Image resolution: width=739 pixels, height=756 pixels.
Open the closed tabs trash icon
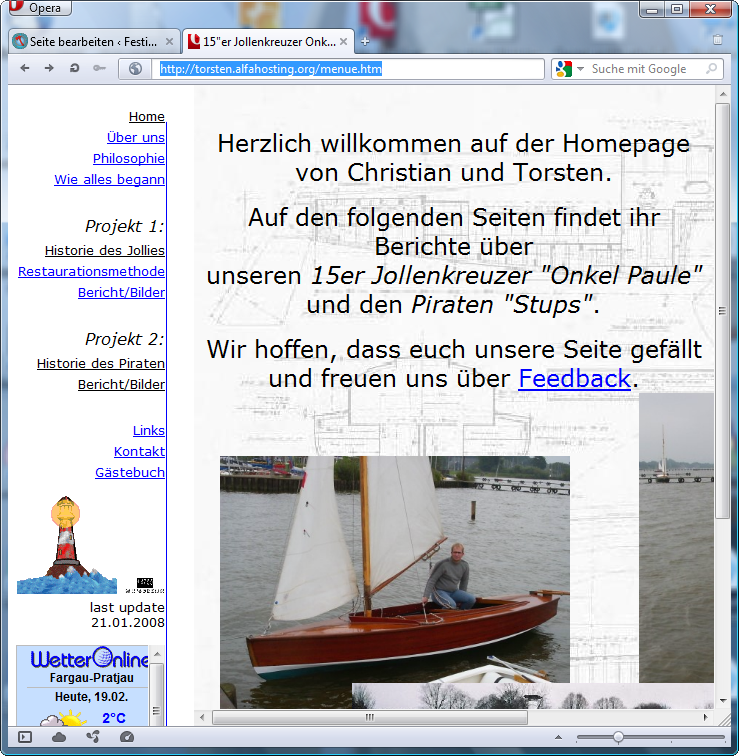click(717, 41)
